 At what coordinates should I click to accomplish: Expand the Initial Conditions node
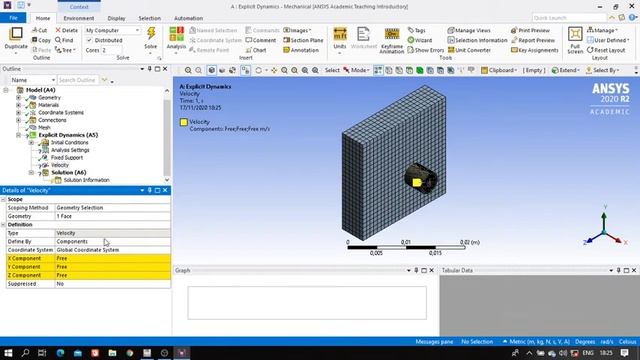point(31,142)
